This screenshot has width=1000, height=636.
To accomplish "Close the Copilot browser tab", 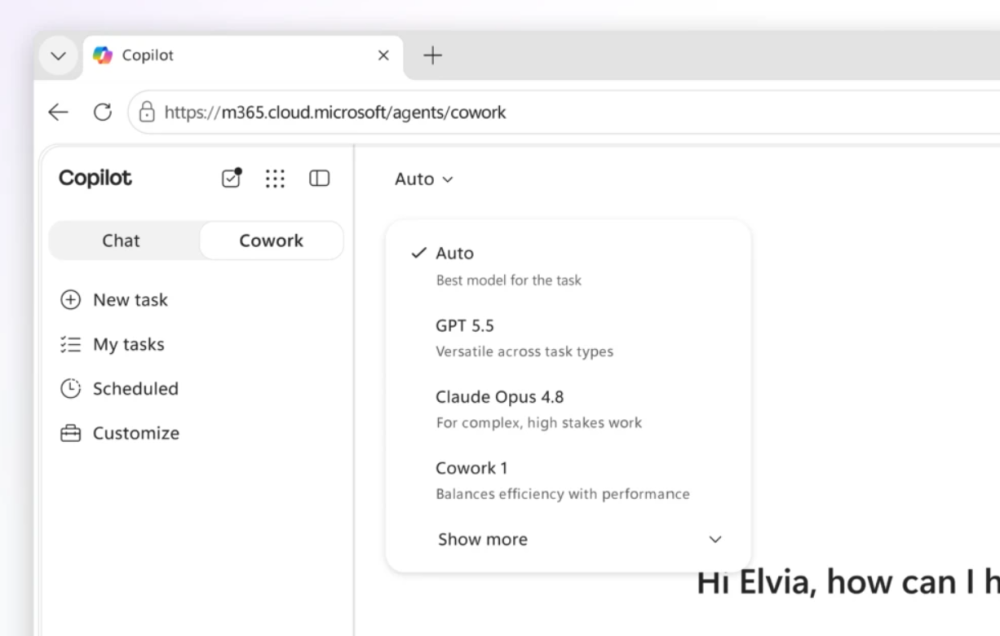I will pos(383,55).
